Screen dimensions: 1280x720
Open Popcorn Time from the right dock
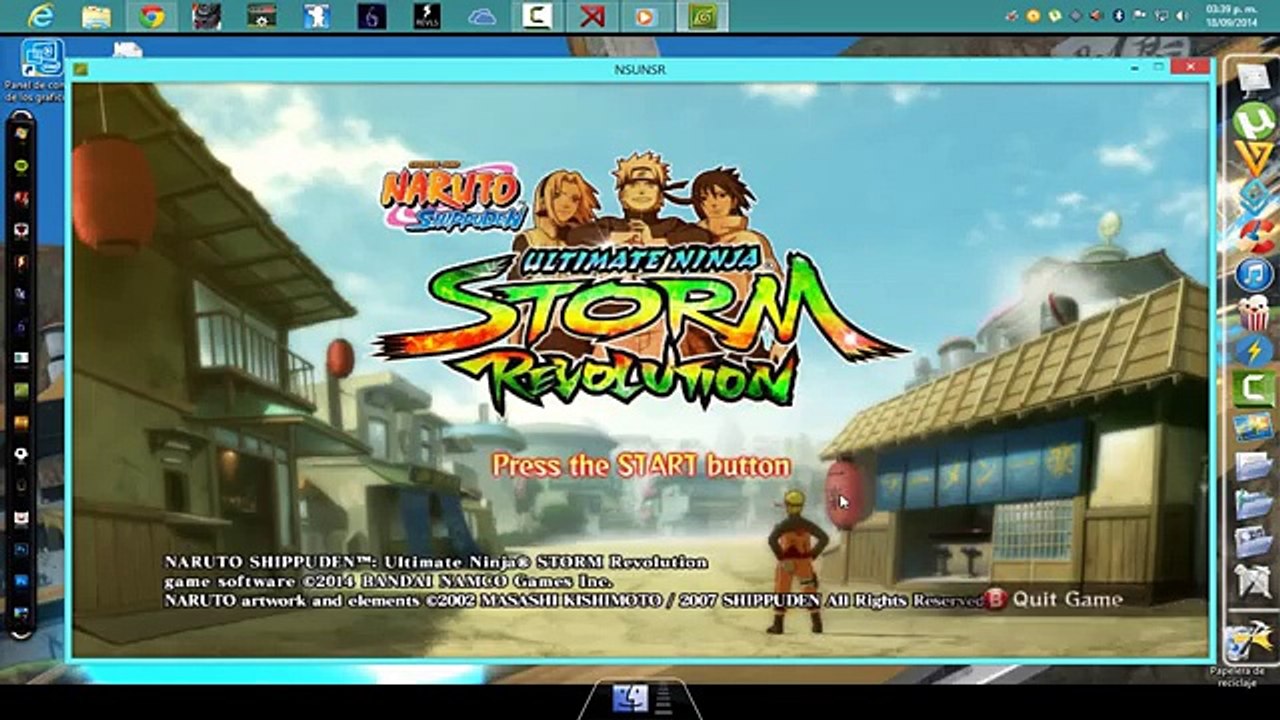point(1254,312)
